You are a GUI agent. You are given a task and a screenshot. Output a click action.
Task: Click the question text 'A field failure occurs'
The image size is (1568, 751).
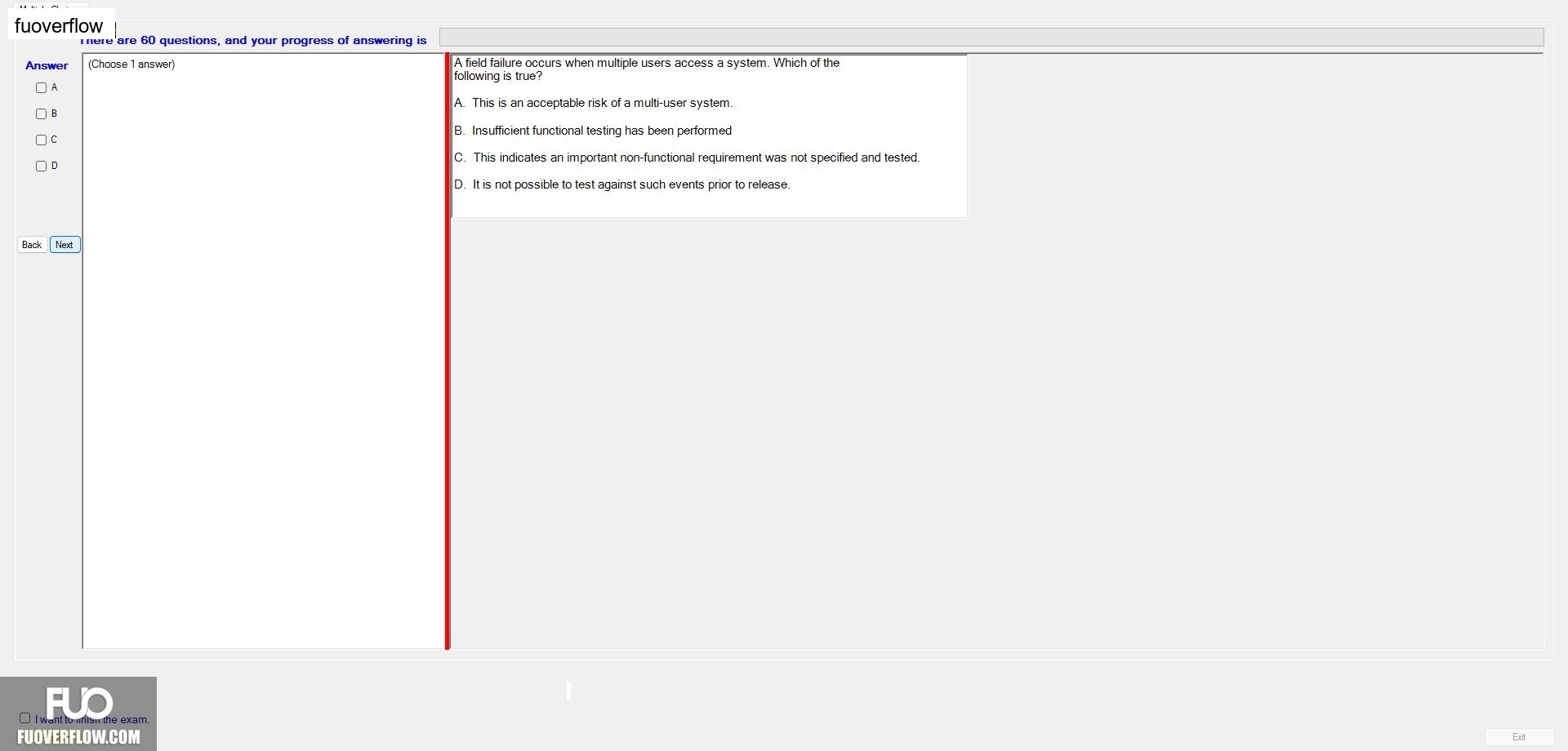click(x=647, y=69)
